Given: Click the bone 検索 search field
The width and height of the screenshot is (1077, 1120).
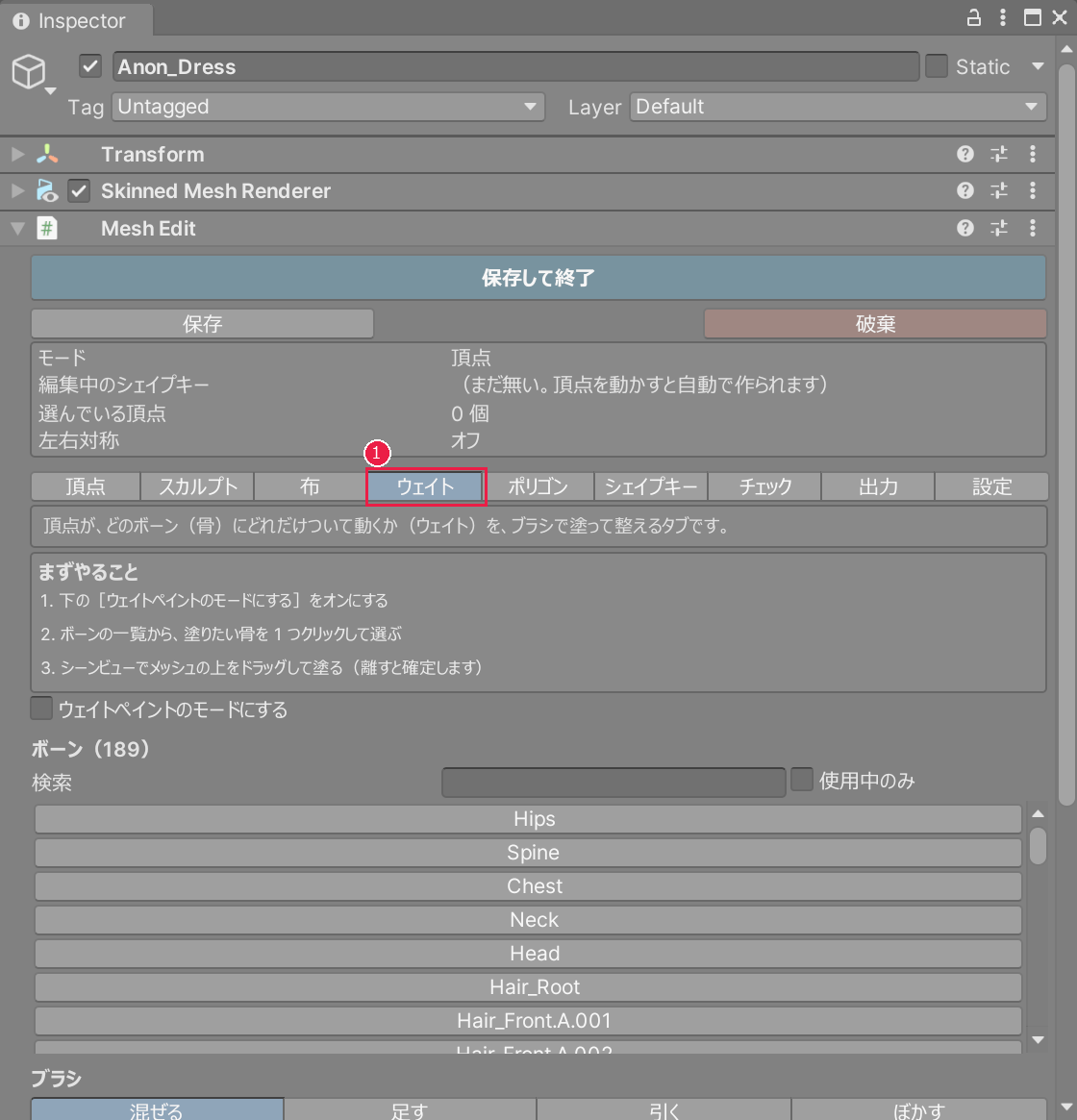Looking at the screenshot, I should coord(614,783).
